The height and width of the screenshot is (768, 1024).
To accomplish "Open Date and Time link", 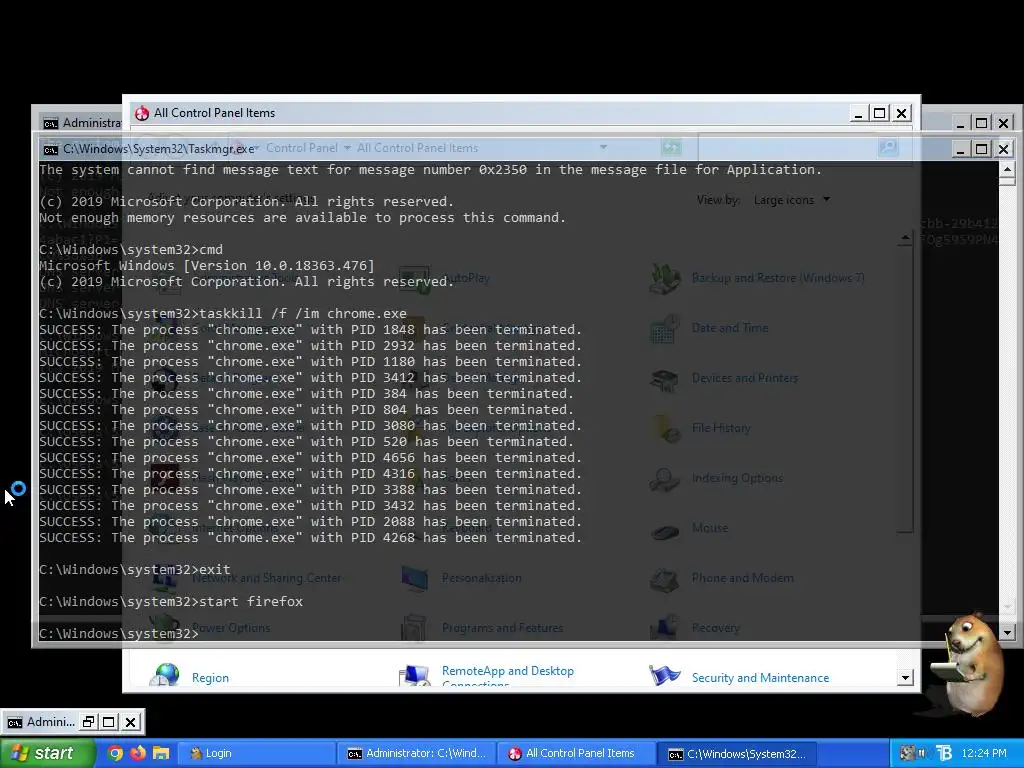I will pyautogui.click(x=729, y=328).
